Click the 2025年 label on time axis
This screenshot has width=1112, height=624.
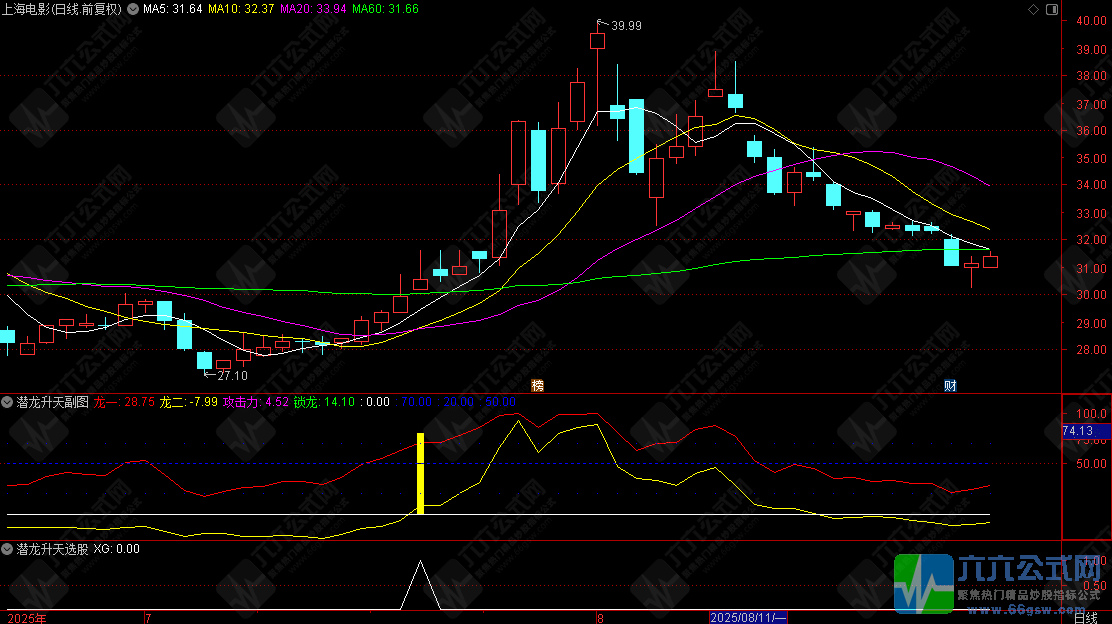(27, 618)
